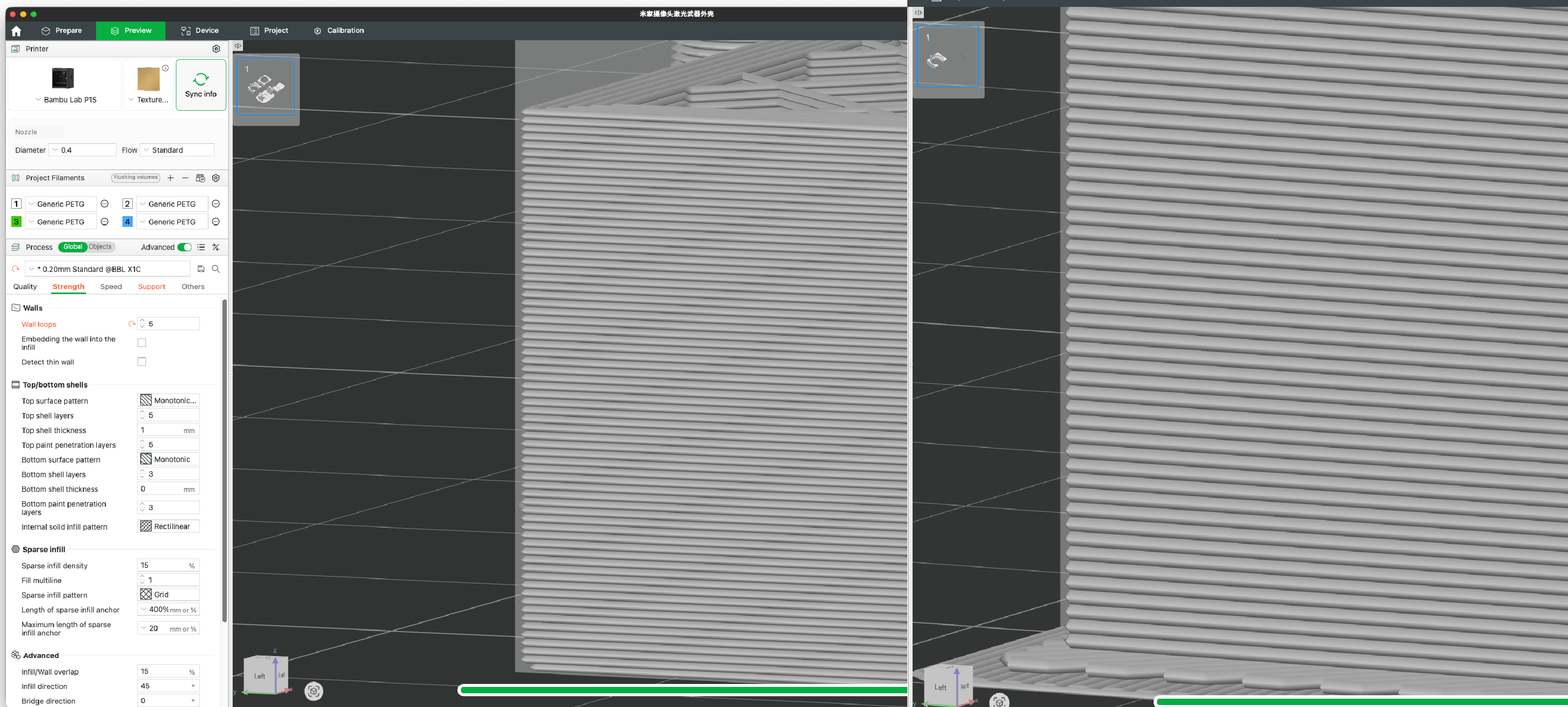Expand the 0.20mm Standard preset dropdown
Image resolution: width=1568 pixels, height=707 pixels.
coord(32,268)
